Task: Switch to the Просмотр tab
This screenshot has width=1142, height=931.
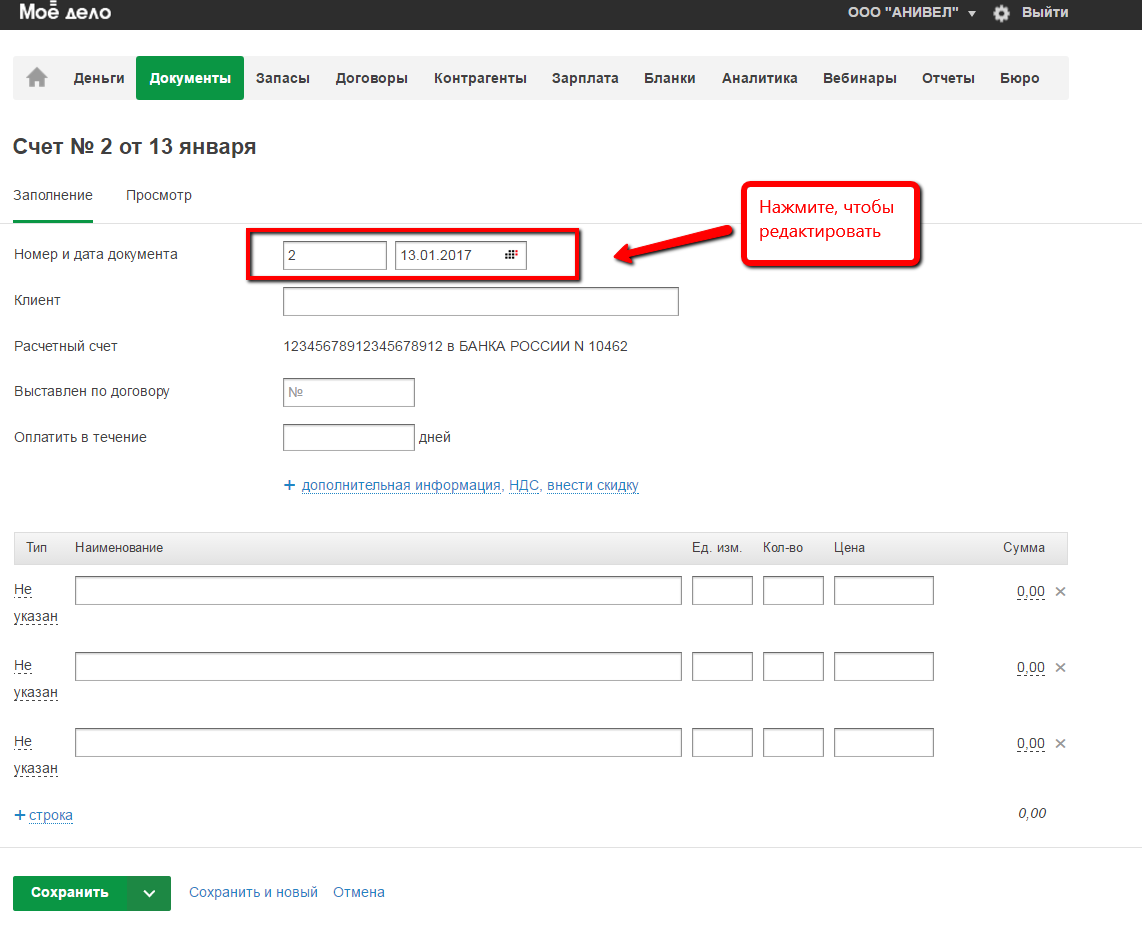Action: tap(159, 195)
